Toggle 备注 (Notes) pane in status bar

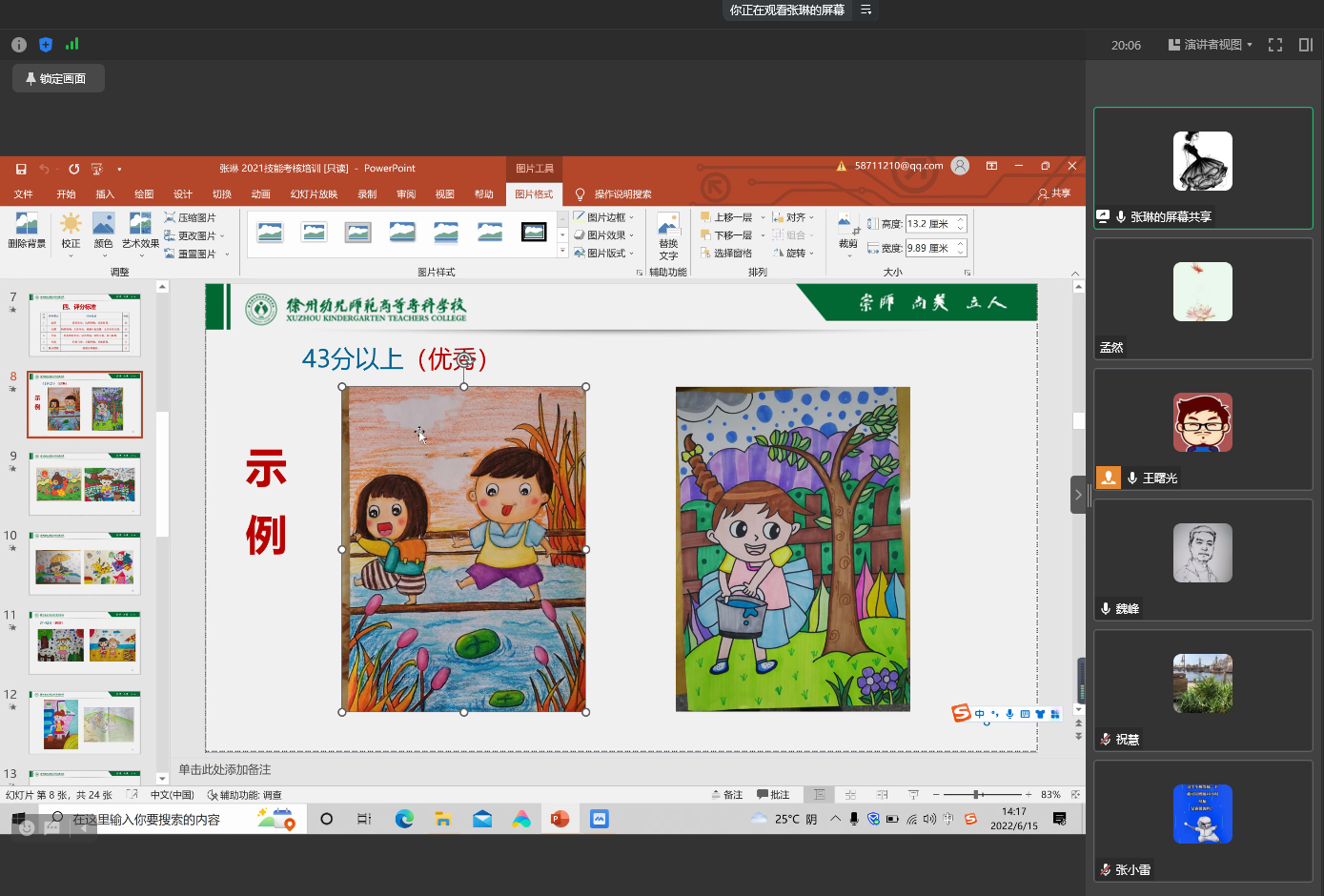[726, 794]
